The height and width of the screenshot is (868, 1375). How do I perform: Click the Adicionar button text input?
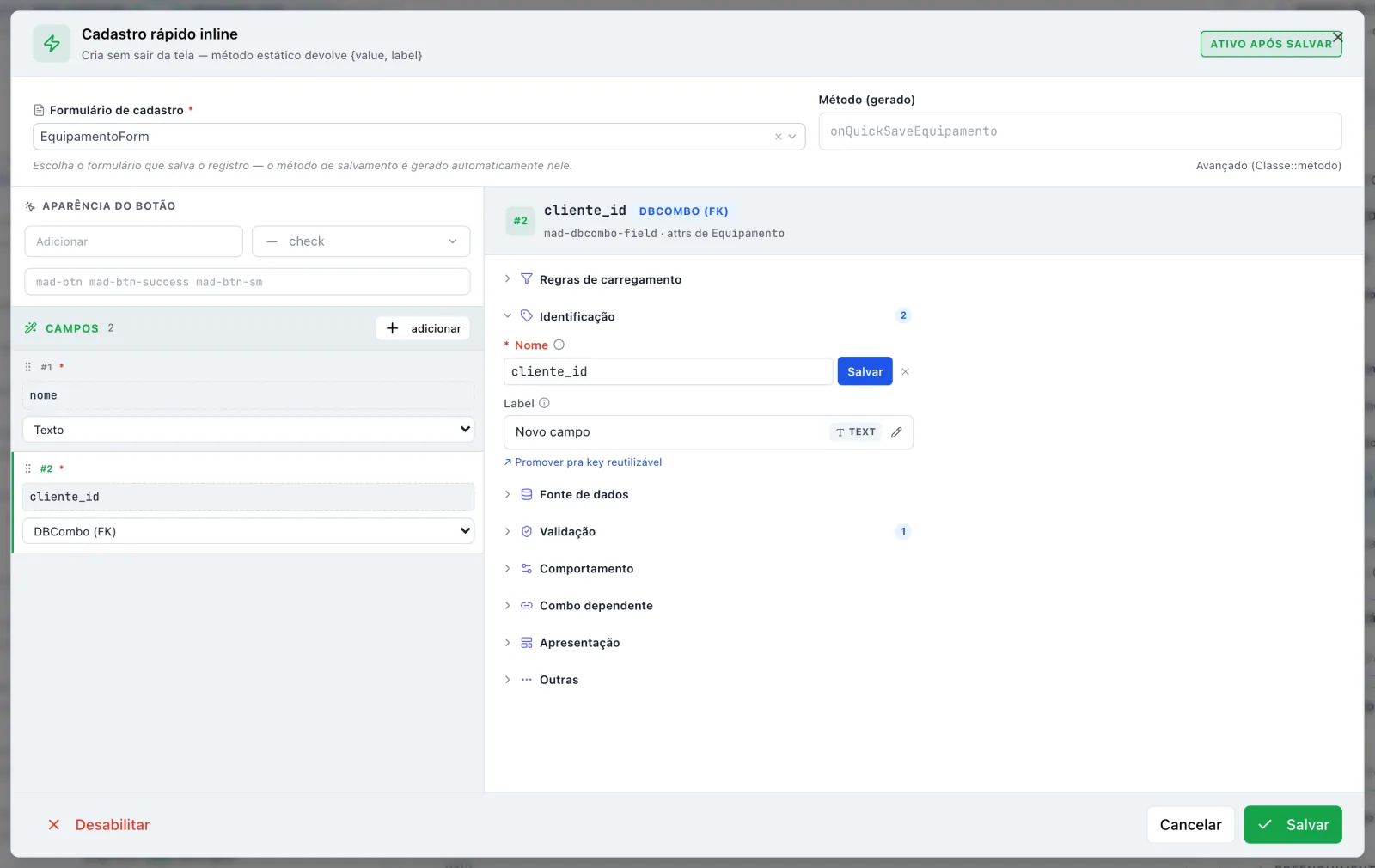(134, 241)
